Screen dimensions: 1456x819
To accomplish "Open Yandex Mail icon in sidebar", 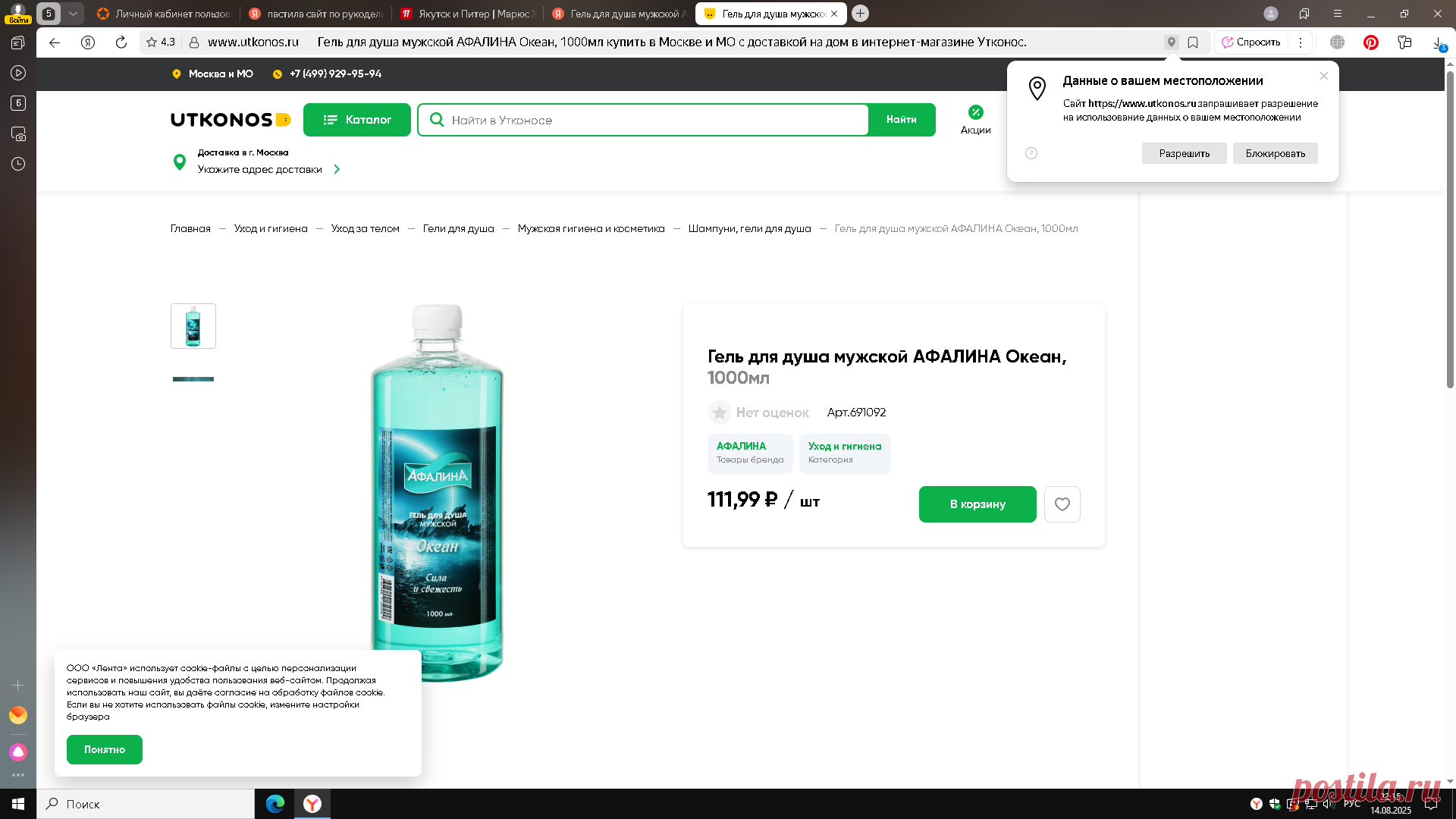I will coord(18,715).
